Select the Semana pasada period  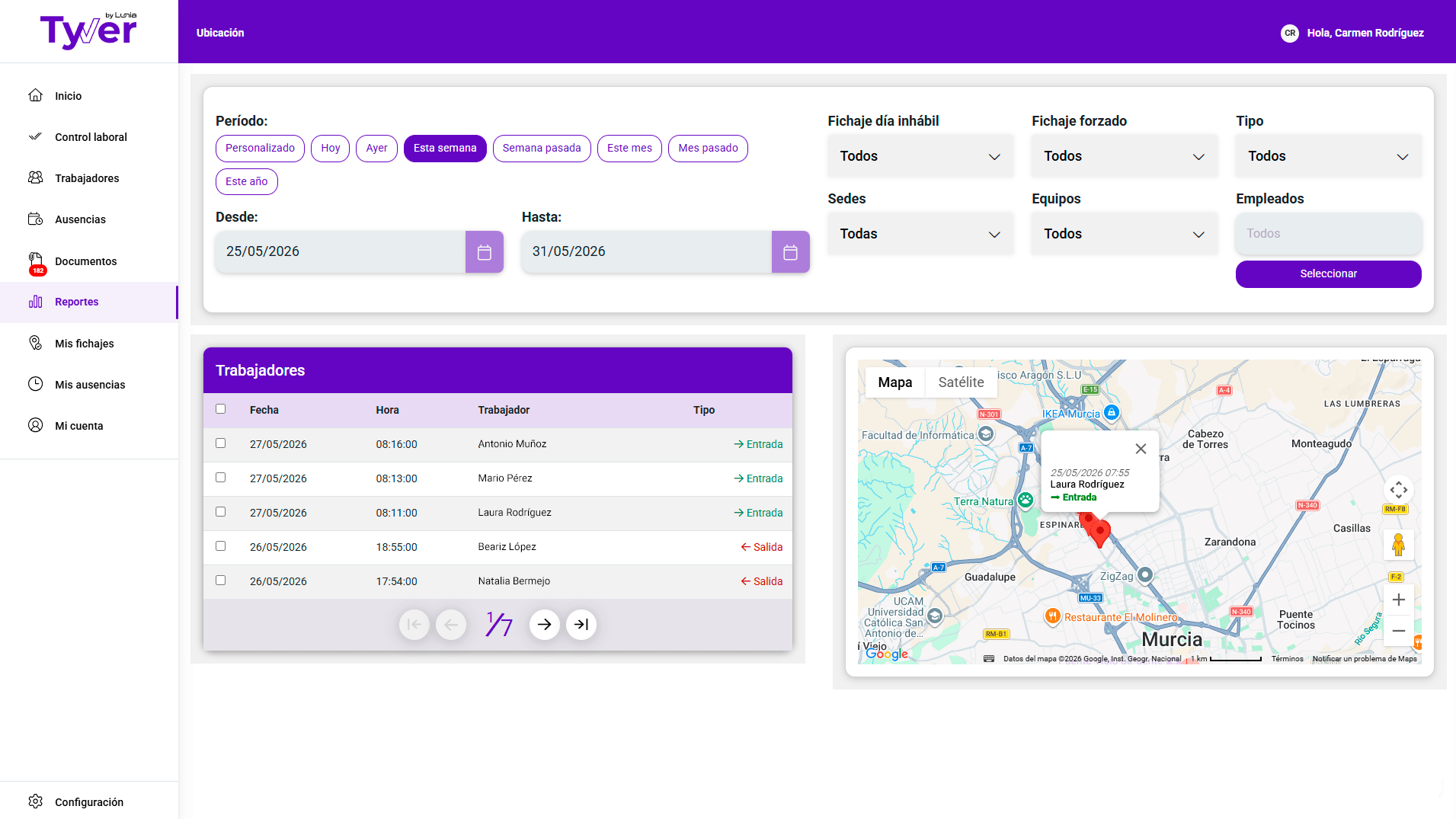click(542, 149)
